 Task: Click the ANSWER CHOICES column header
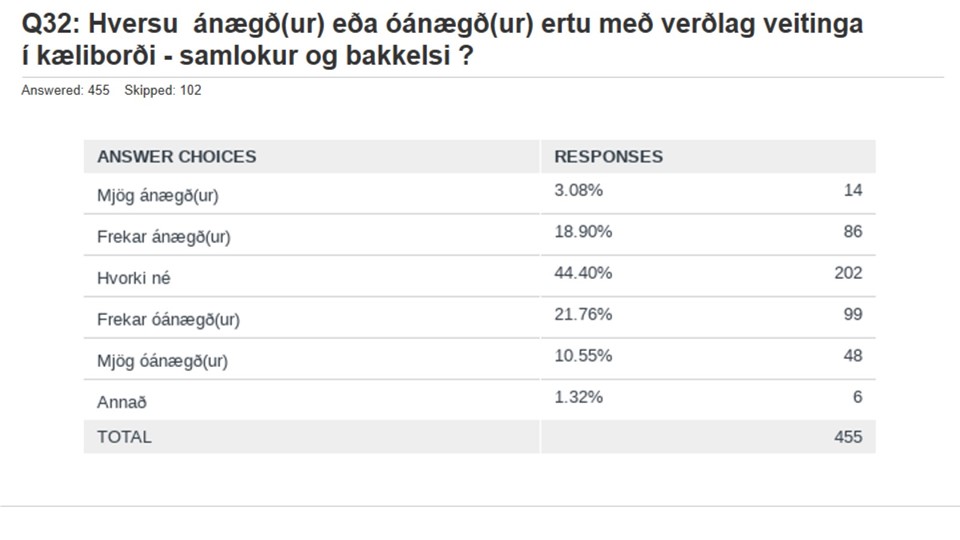click(x=176, y=157)
